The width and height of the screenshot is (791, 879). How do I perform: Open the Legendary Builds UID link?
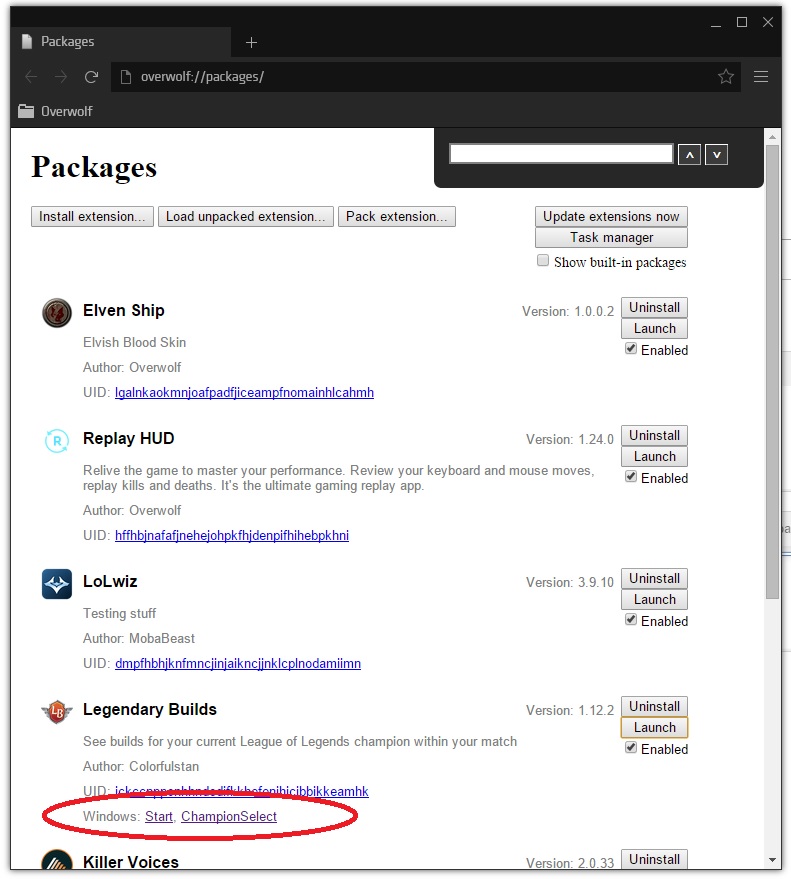242,792
